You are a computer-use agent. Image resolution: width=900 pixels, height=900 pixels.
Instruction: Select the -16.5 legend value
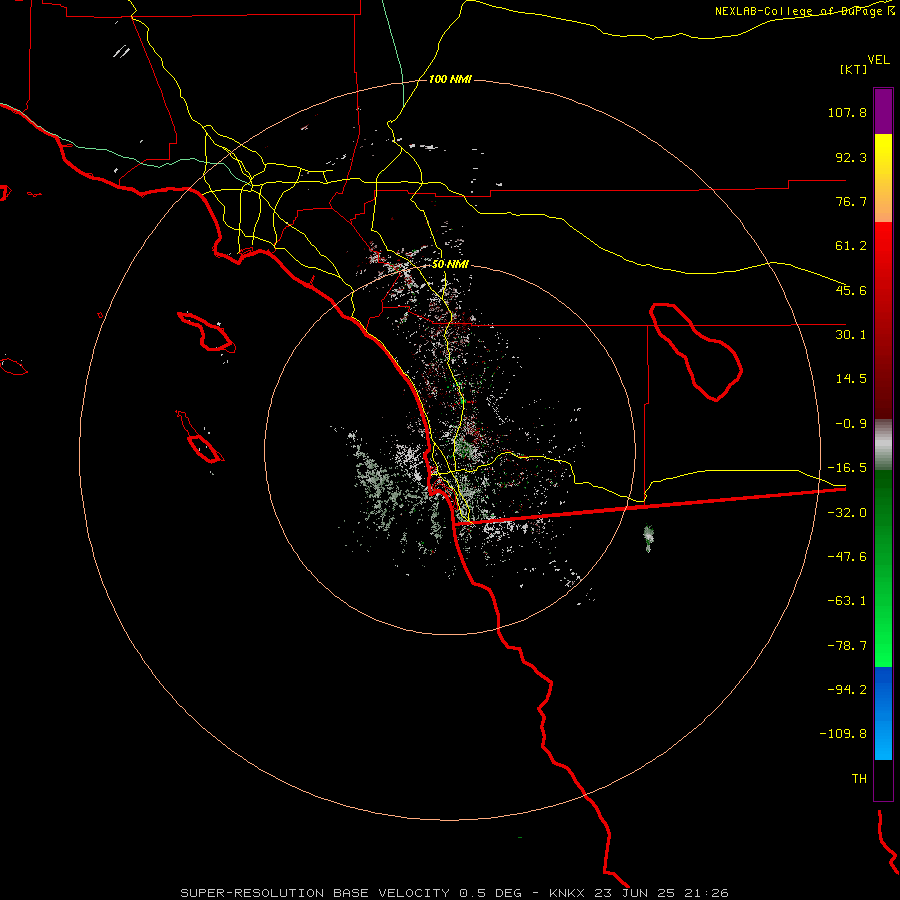click(x=847, y=468)
